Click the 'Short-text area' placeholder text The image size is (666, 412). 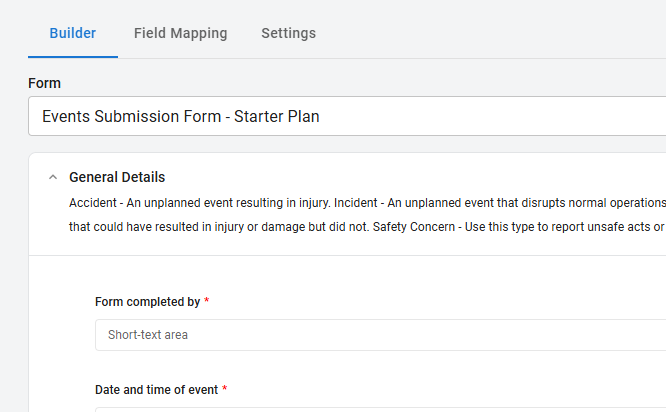point(148,335)
